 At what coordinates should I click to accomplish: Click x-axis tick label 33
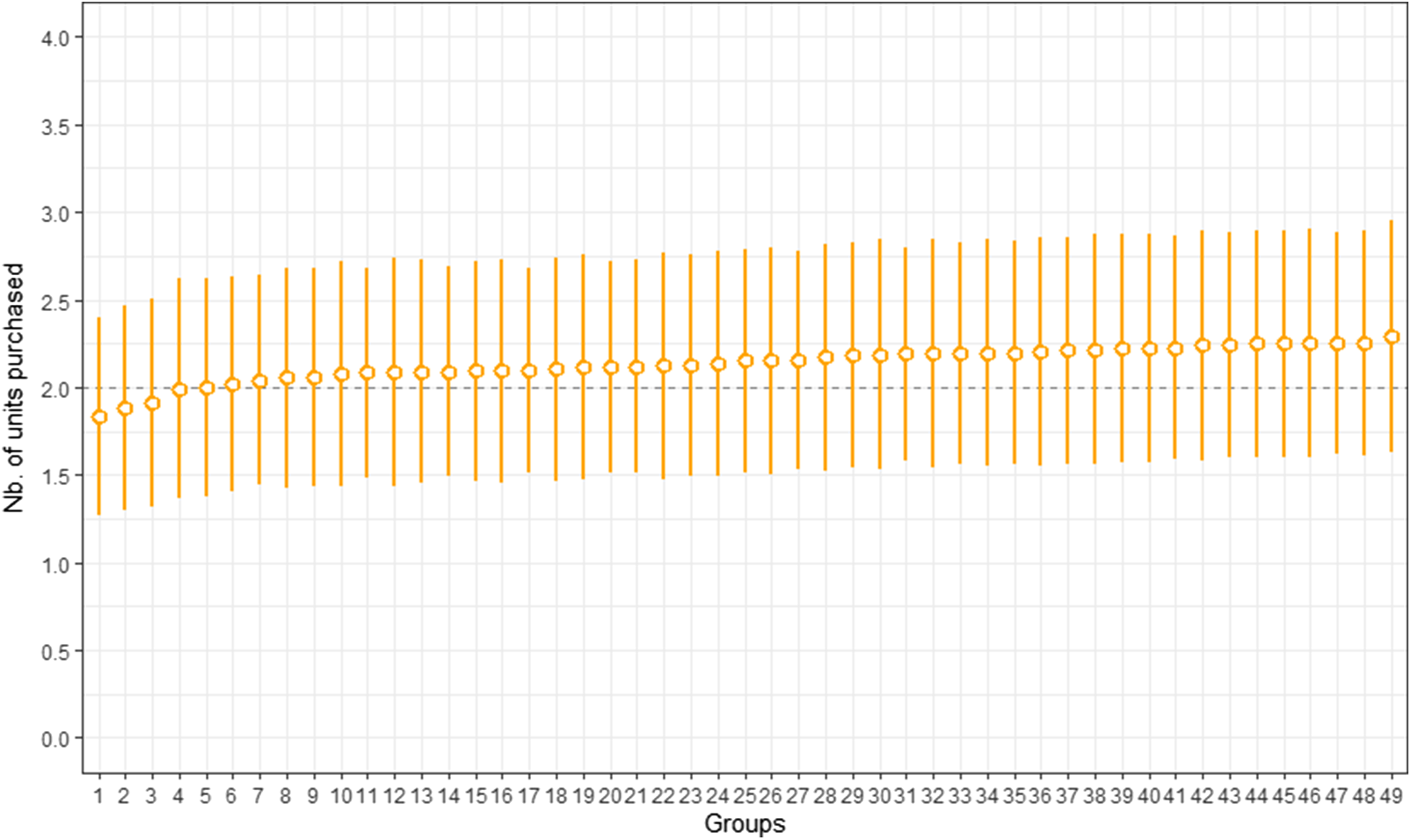[x=960, y=797]
